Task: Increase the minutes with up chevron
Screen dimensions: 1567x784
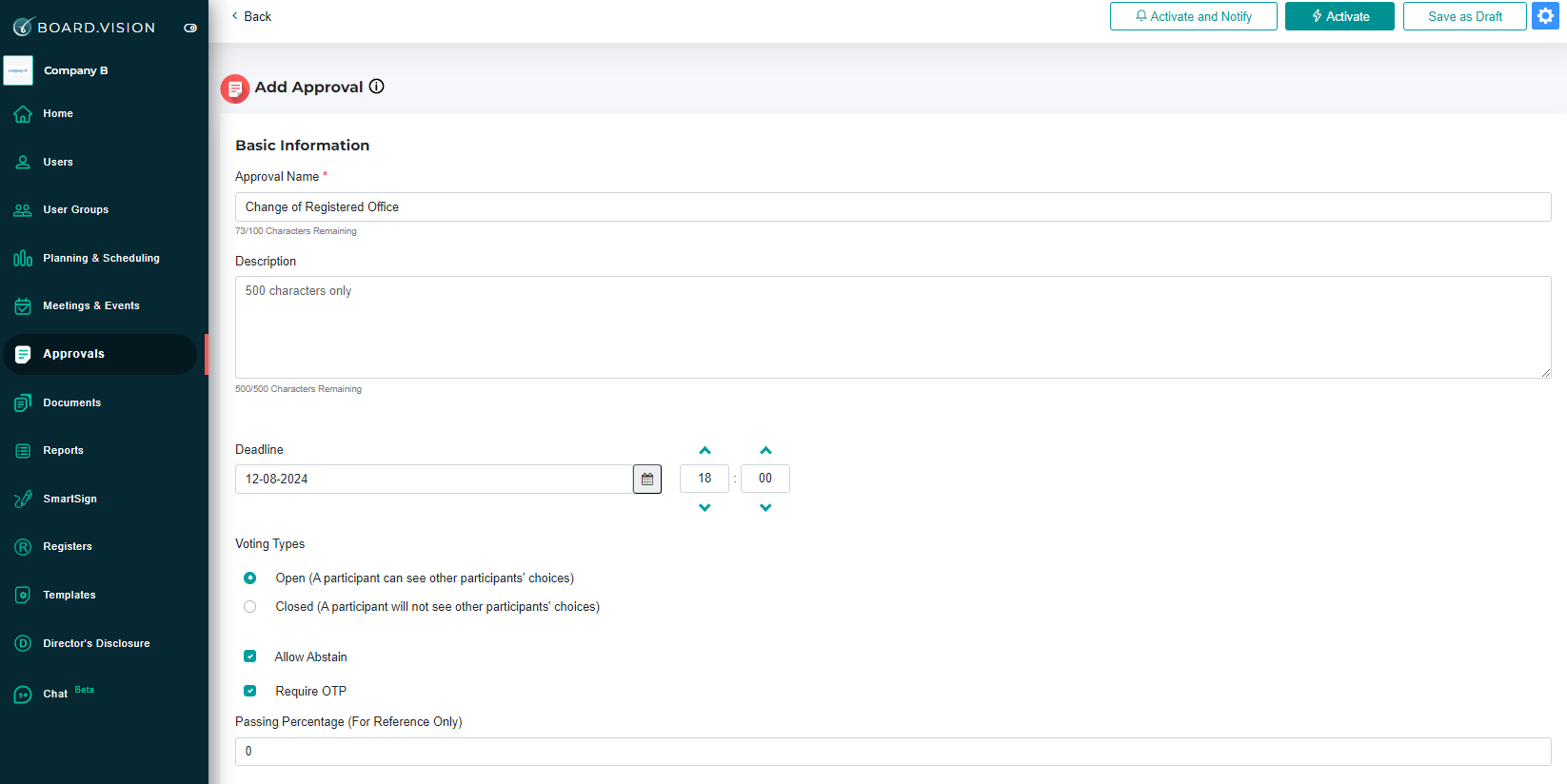Action: point(765,450)
